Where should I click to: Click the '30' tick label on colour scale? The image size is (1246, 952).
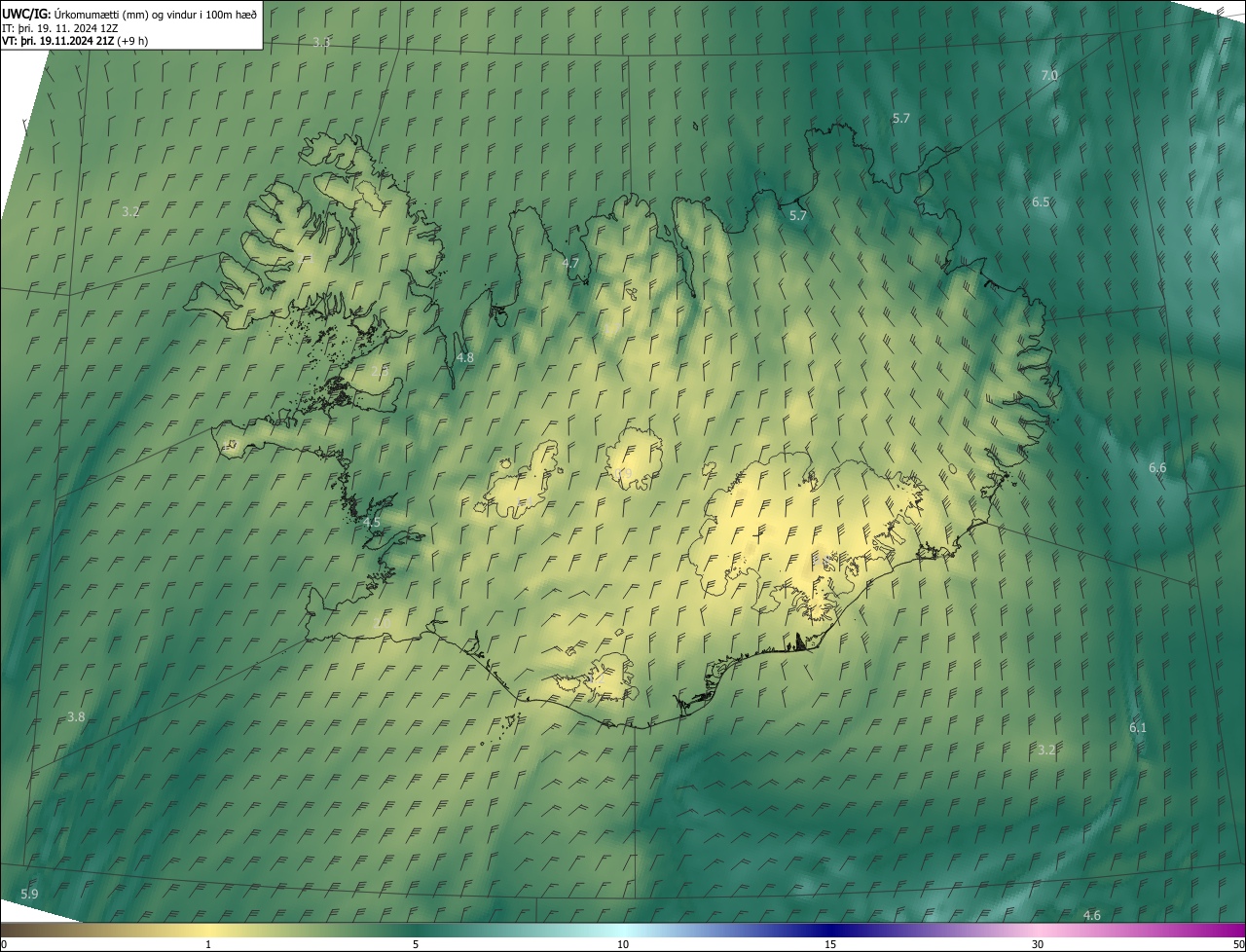click(1038, 944)
